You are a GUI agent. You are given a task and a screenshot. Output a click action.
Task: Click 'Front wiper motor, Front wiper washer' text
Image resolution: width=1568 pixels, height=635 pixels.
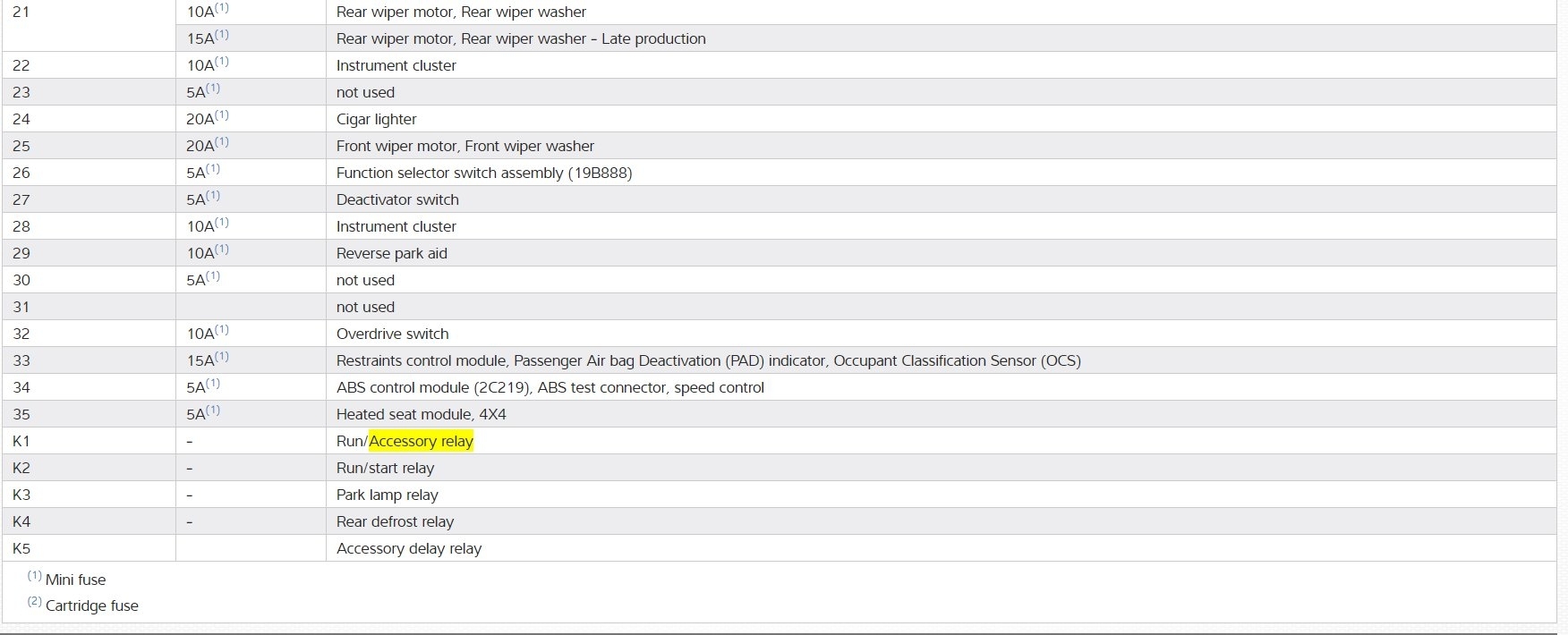[464, 146]
